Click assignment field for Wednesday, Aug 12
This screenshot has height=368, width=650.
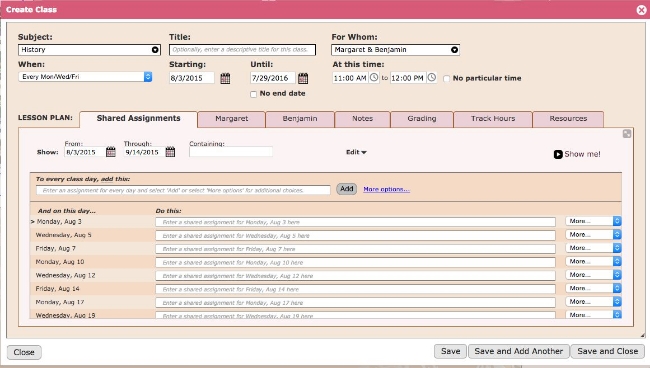pyautogui.click(x=356, y=276)
